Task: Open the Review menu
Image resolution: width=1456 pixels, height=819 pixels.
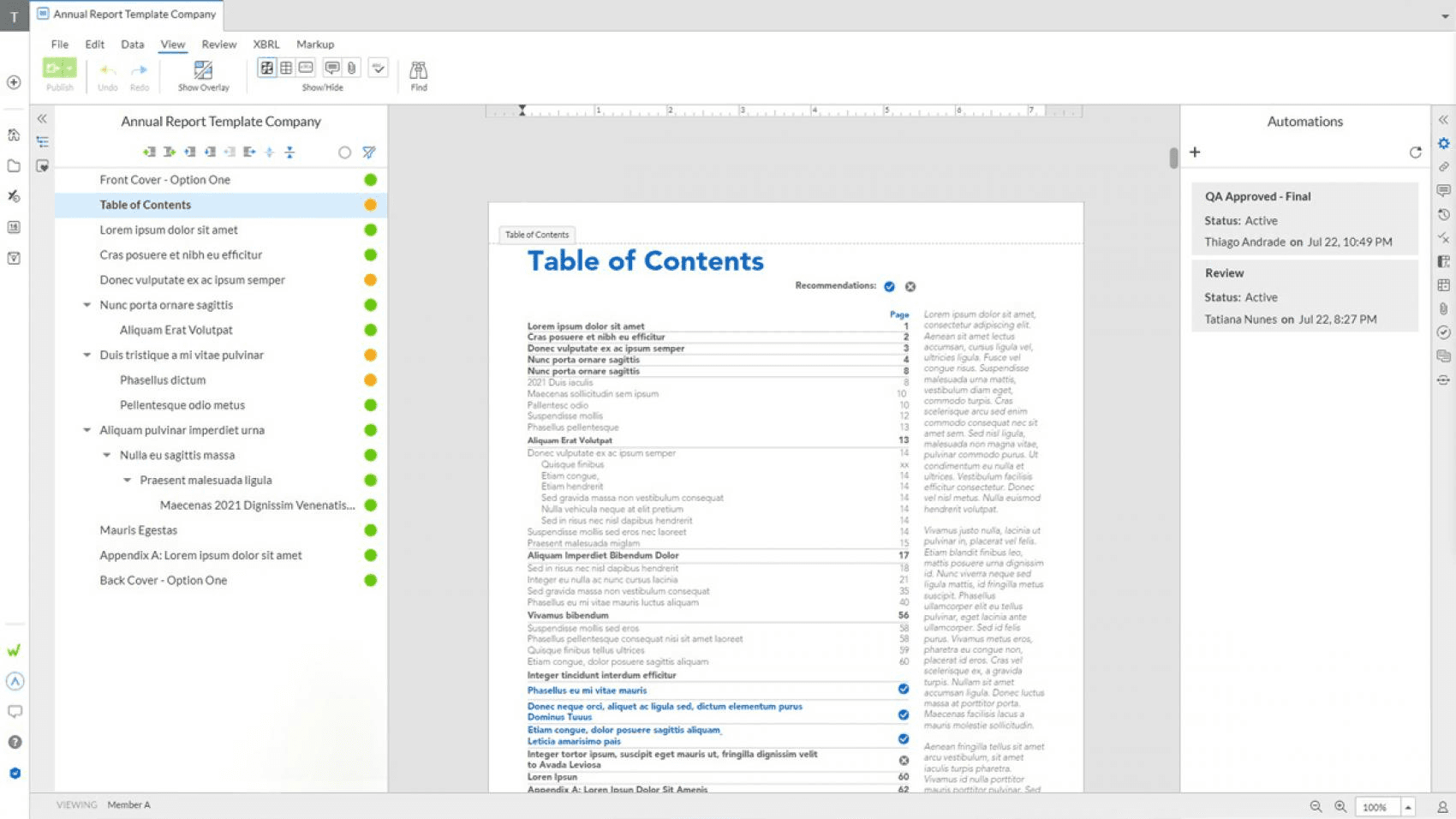Action: [218, 45]
